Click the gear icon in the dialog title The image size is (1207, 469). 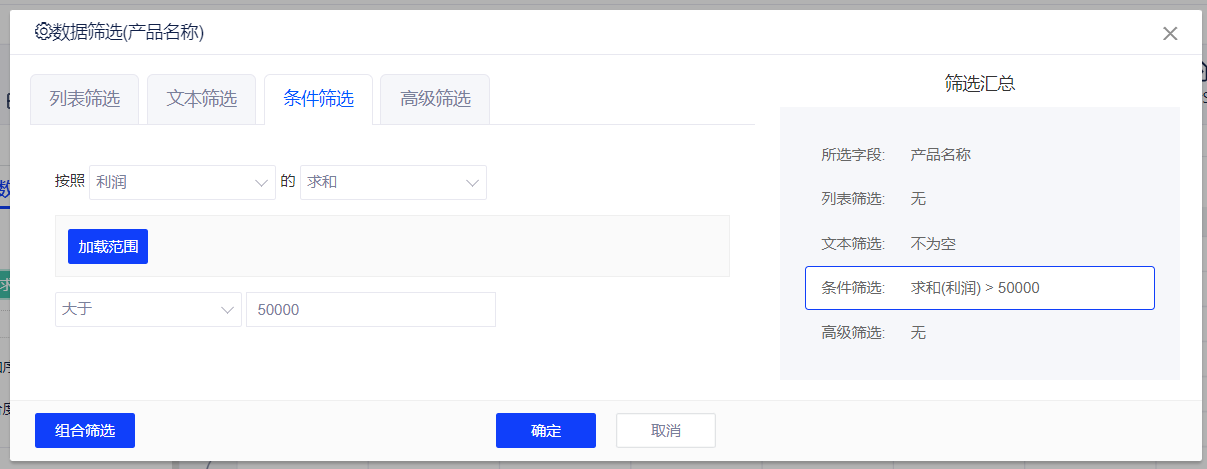click(43, 32)
